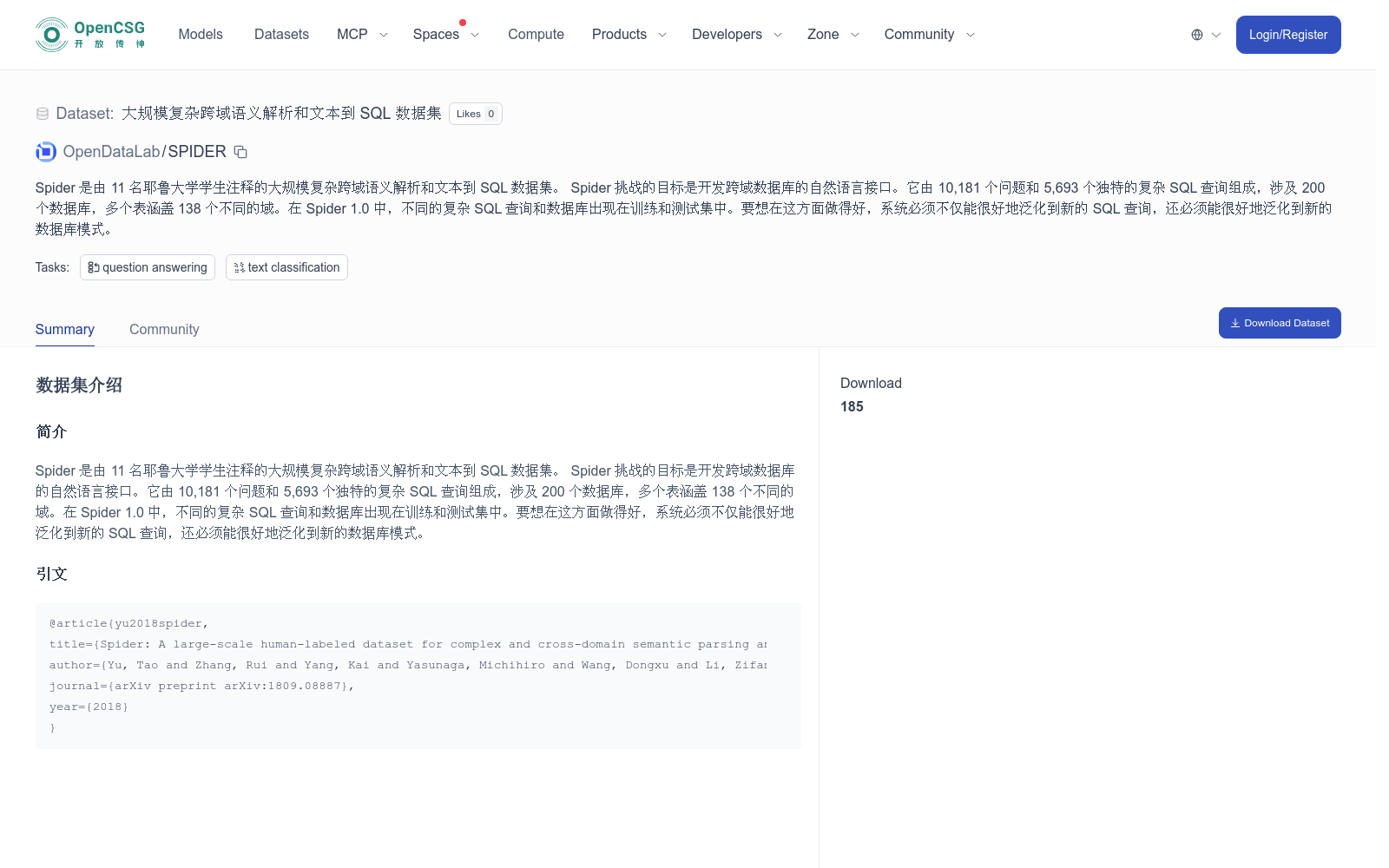
Task: Open the Products navigation item
Action: [x=619, y=35]
